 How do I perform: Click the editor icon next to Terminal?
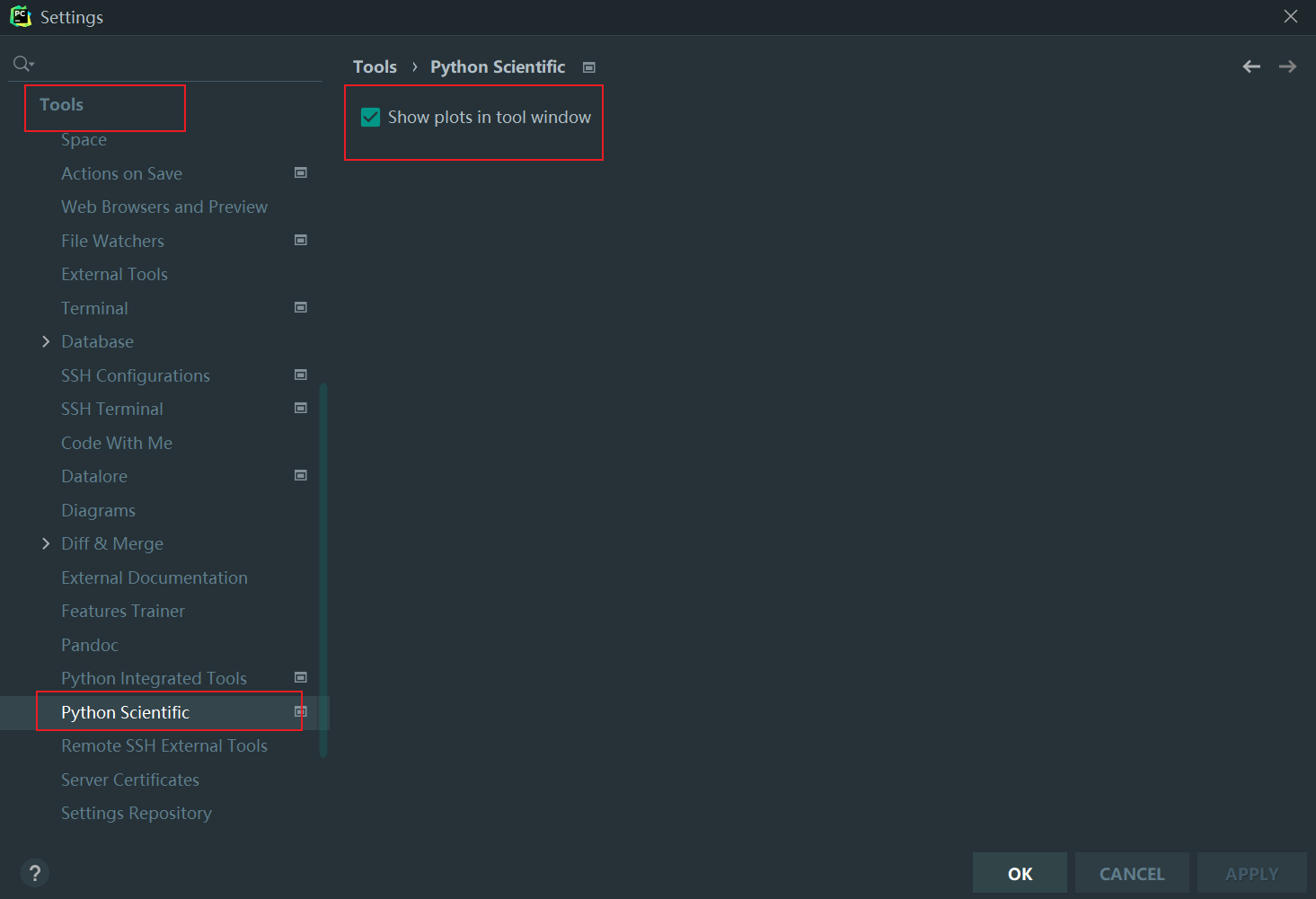[300, 307]
